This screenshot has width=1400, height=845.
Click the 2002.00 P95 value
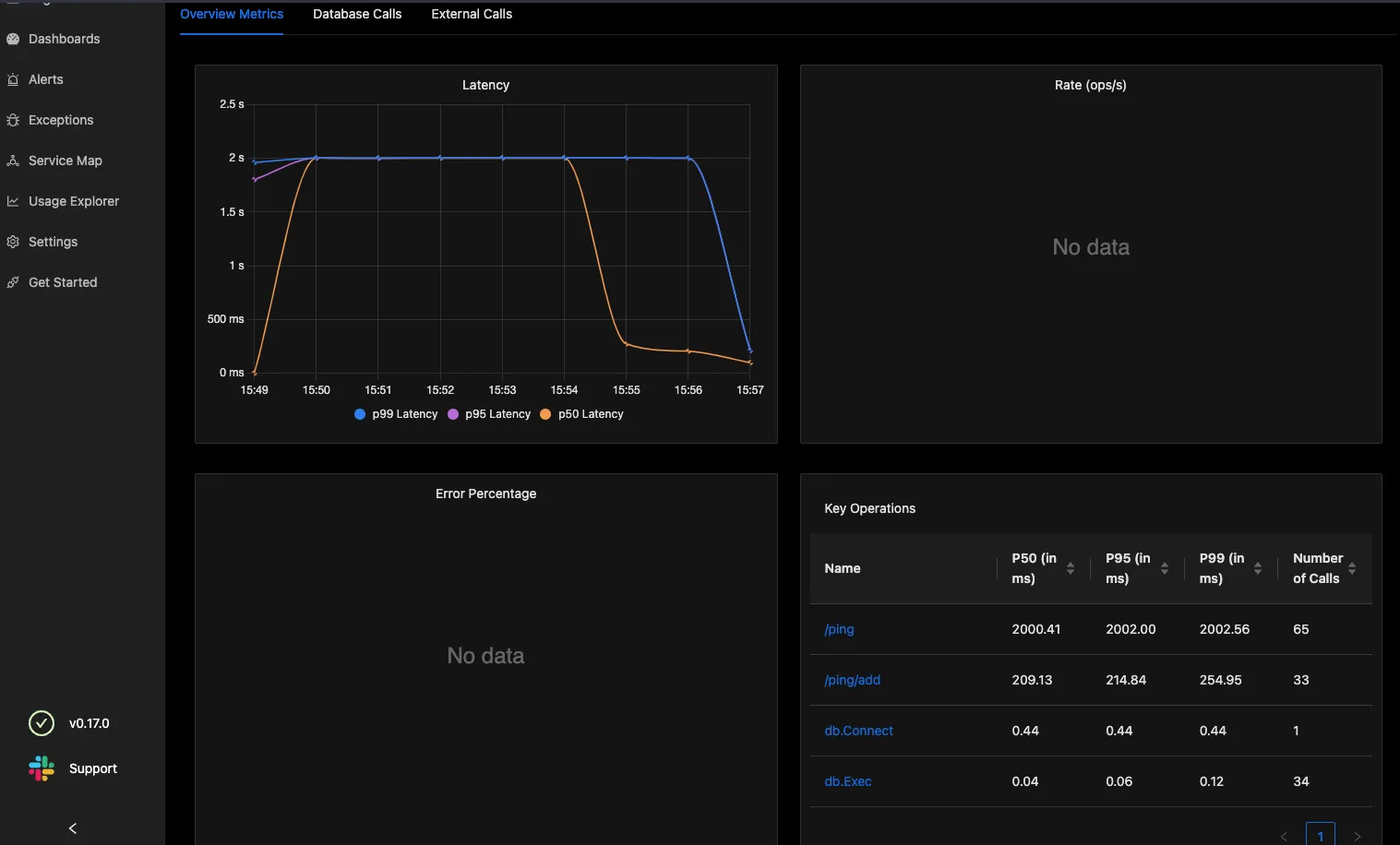click(1131, 629)
